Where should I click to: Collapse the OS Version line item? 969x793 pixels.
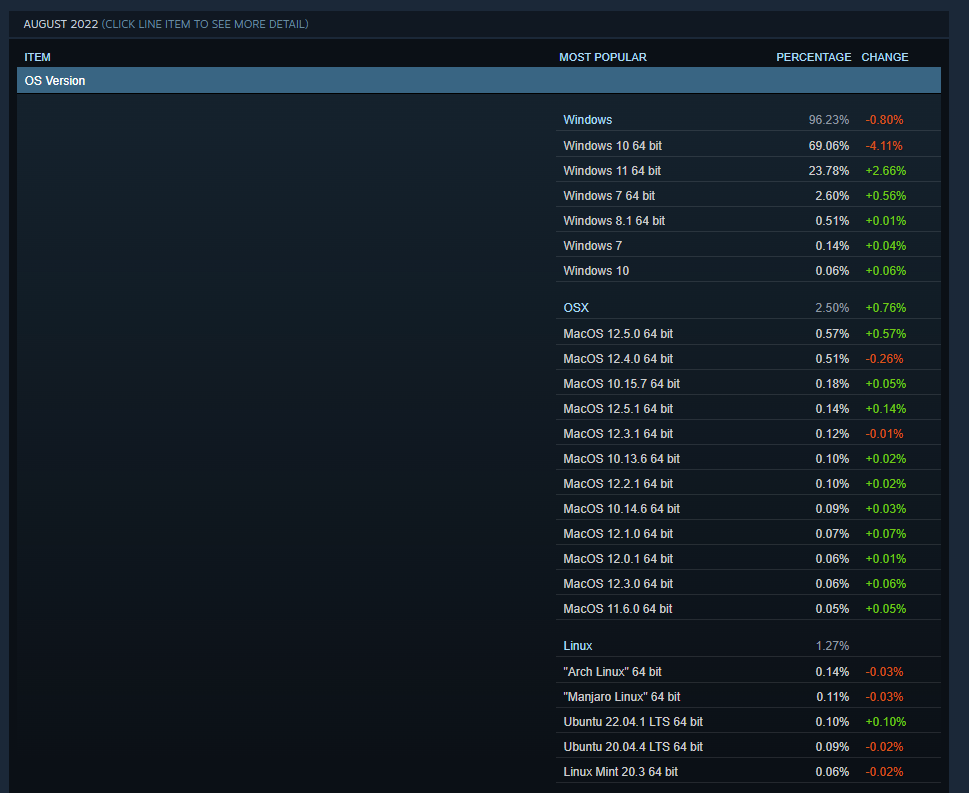[55, 81]
